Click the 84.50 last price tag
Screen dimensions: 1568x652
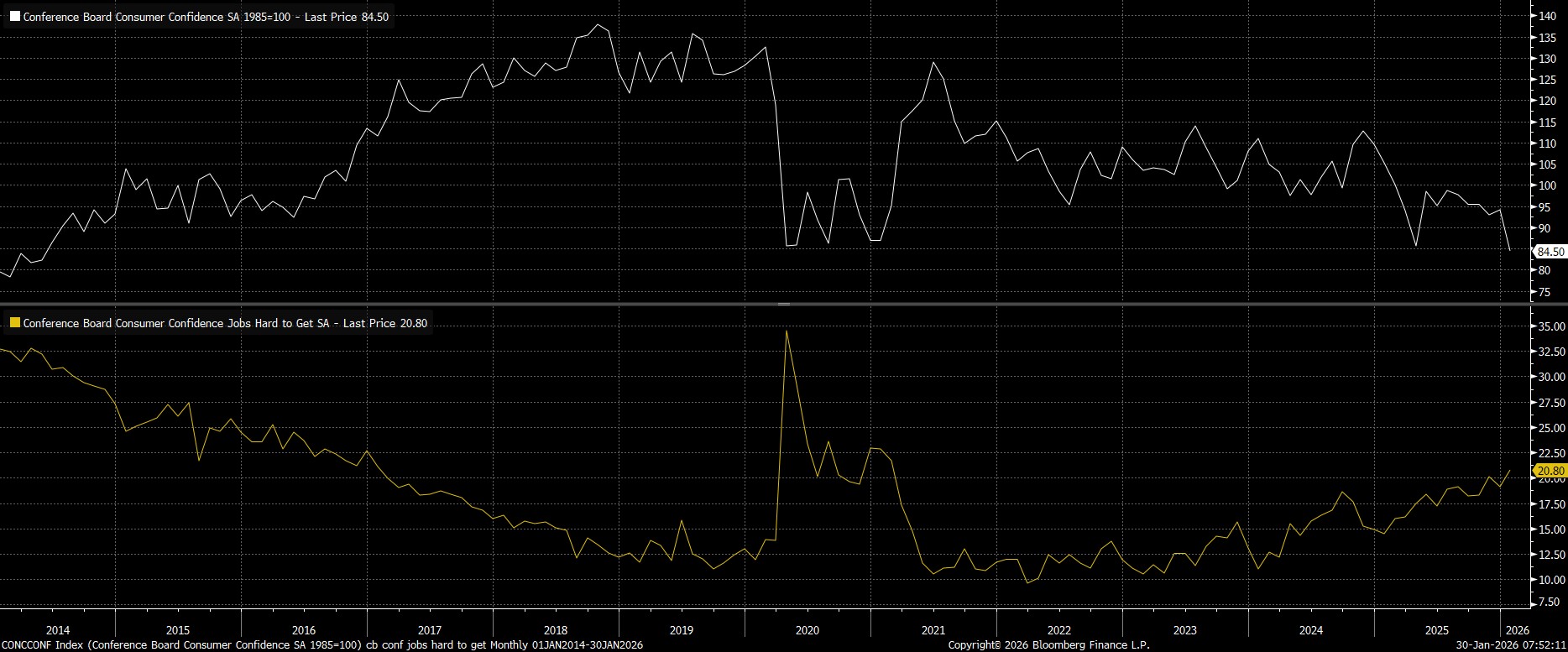pyautogui.click(x=1550, y=252)
